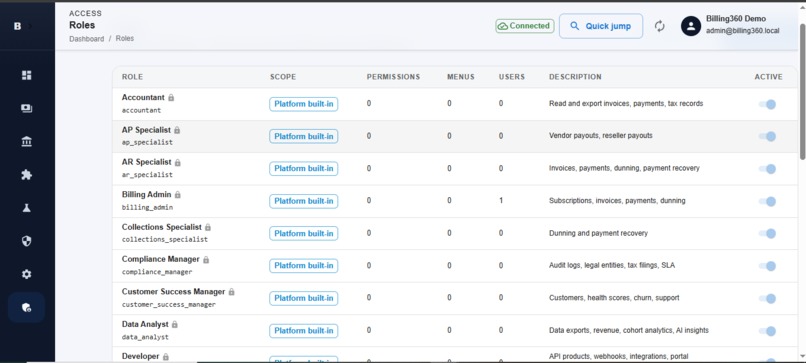Click the user avatar icon

pos(691,26)
